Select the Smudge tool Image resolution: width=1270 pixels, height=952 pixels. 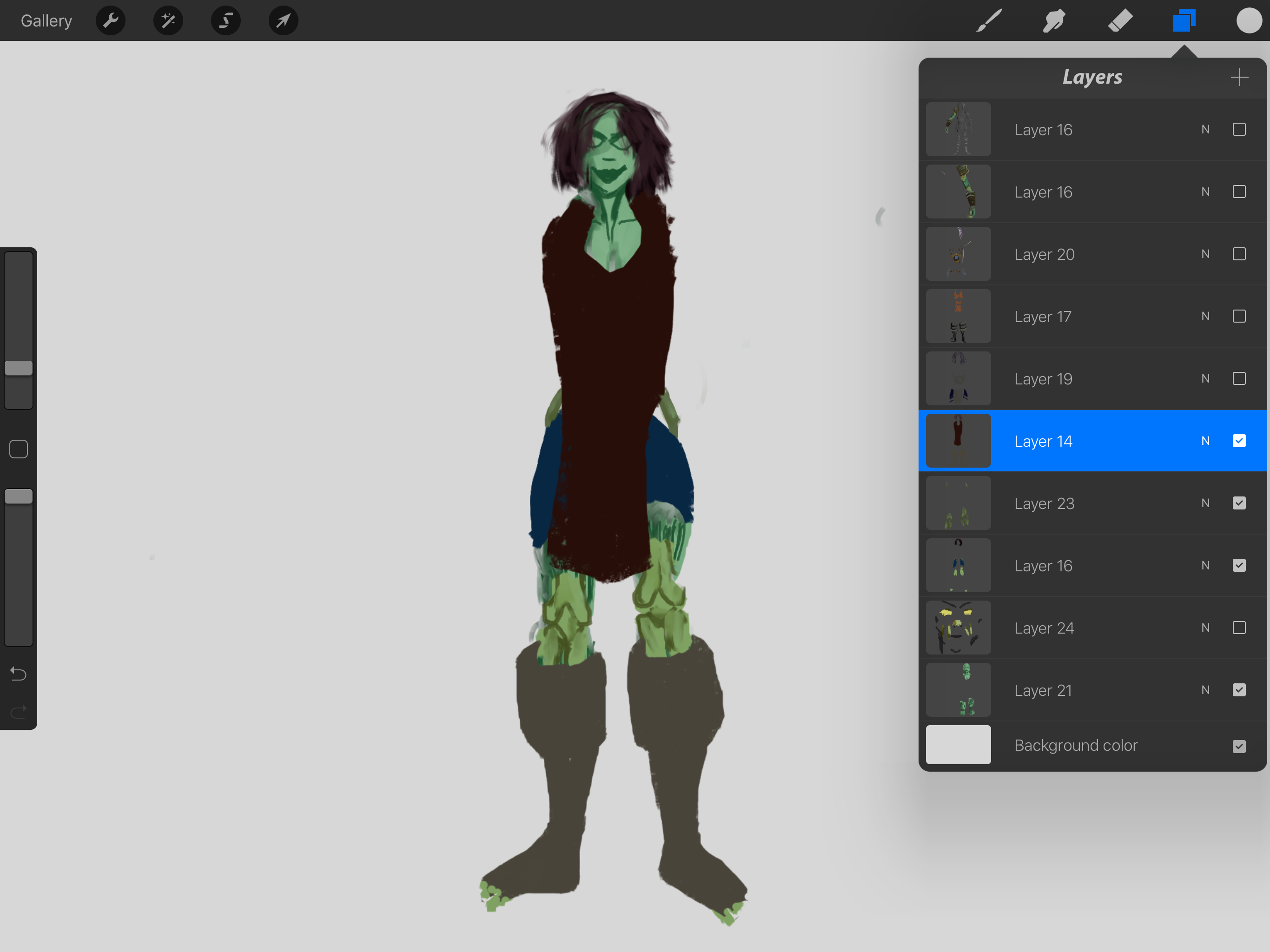tap(1054, 20)
